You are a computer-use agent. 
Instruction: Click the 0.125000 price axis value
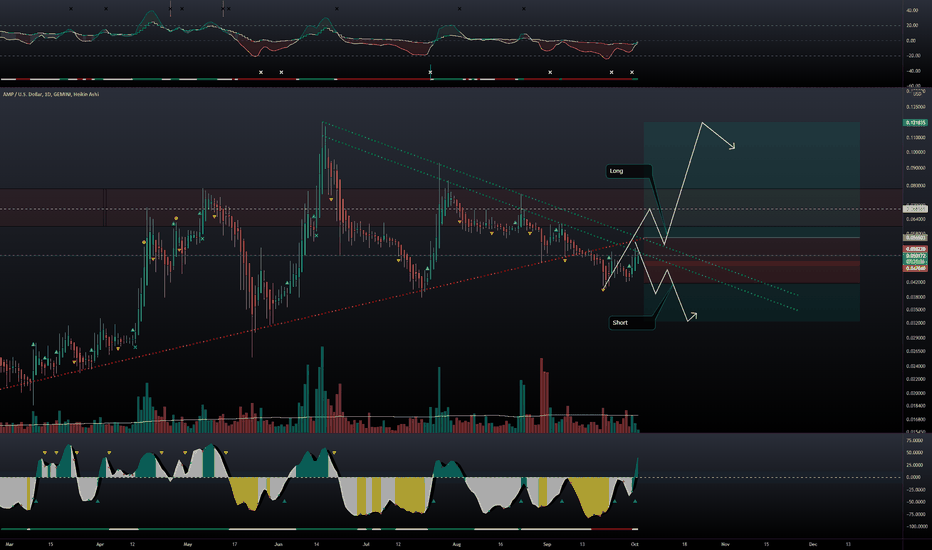[x=915, y=107]
